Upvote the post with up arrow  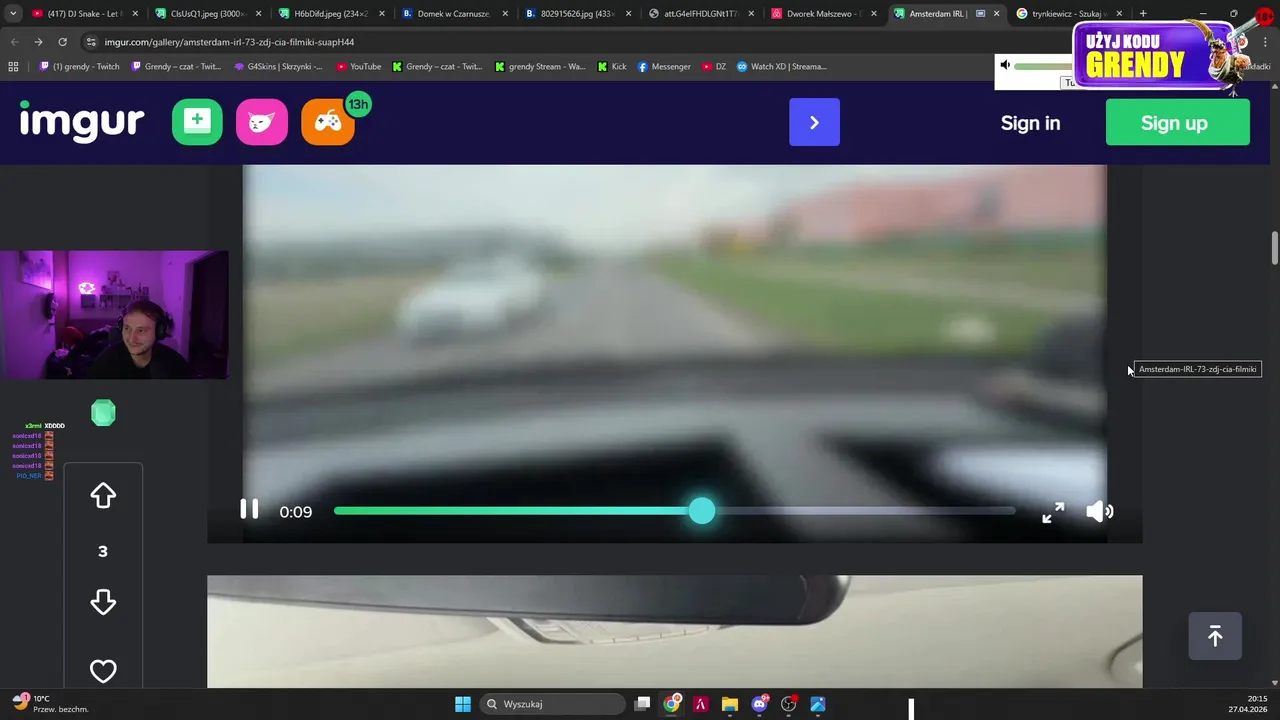(103, 496)
